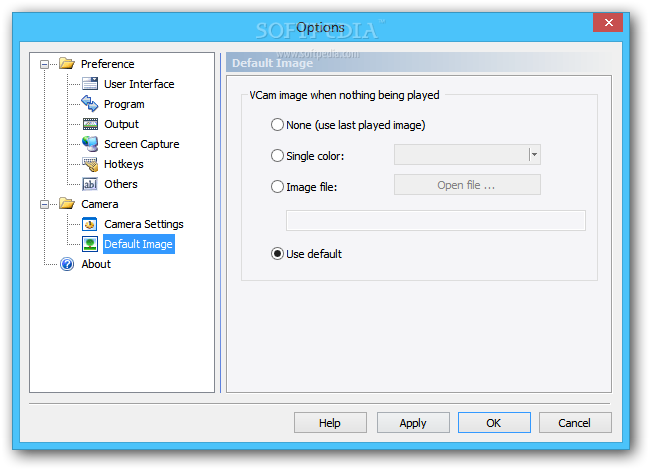Select the Camera tree label
650x470 pixels.
click(x=99, y=204)
